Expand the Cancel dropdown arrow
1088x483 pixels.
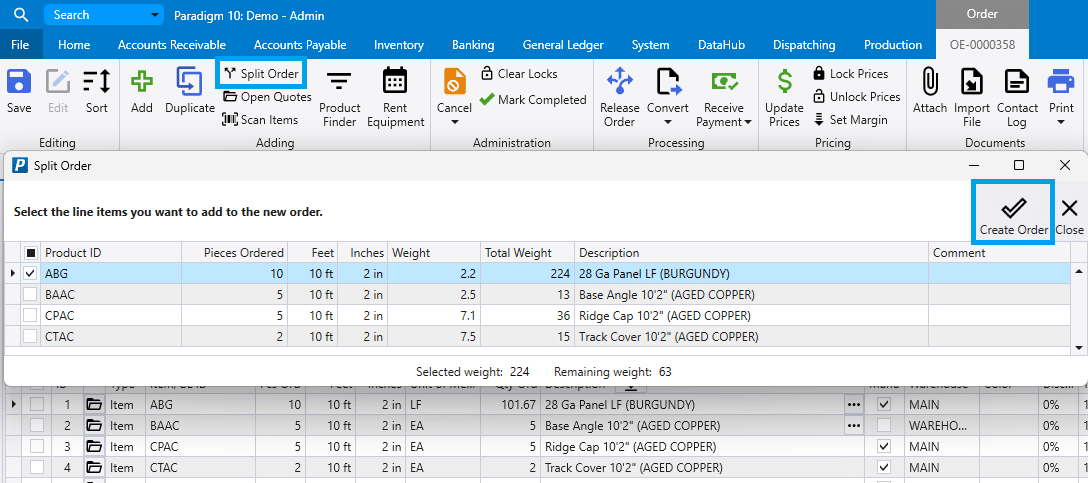point(454,123)
